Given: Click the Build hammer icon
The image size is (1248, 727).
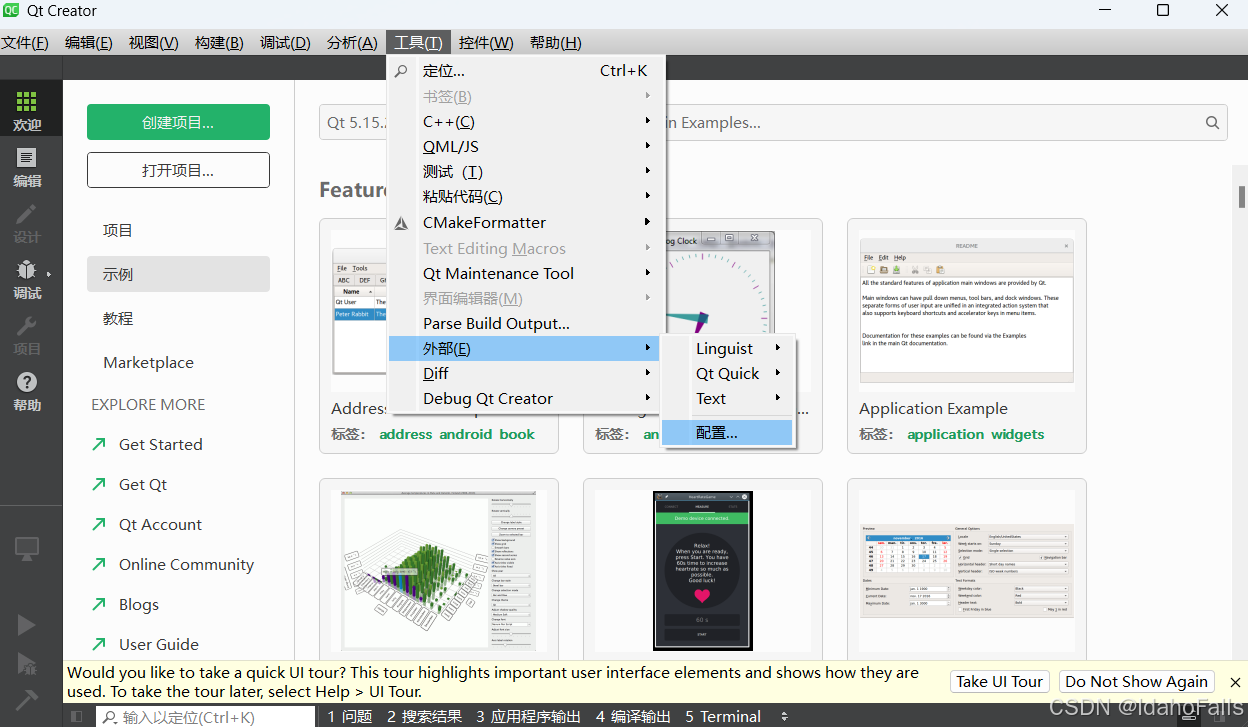Looking at the screenshot, I should 27,699.
